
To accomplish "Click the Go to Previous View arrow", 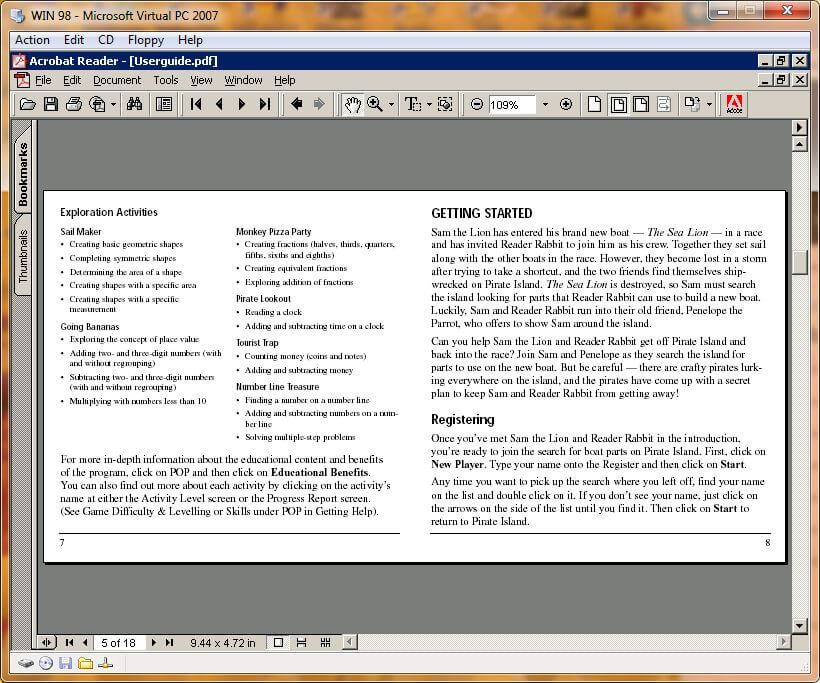I will [x=297, y=104].
